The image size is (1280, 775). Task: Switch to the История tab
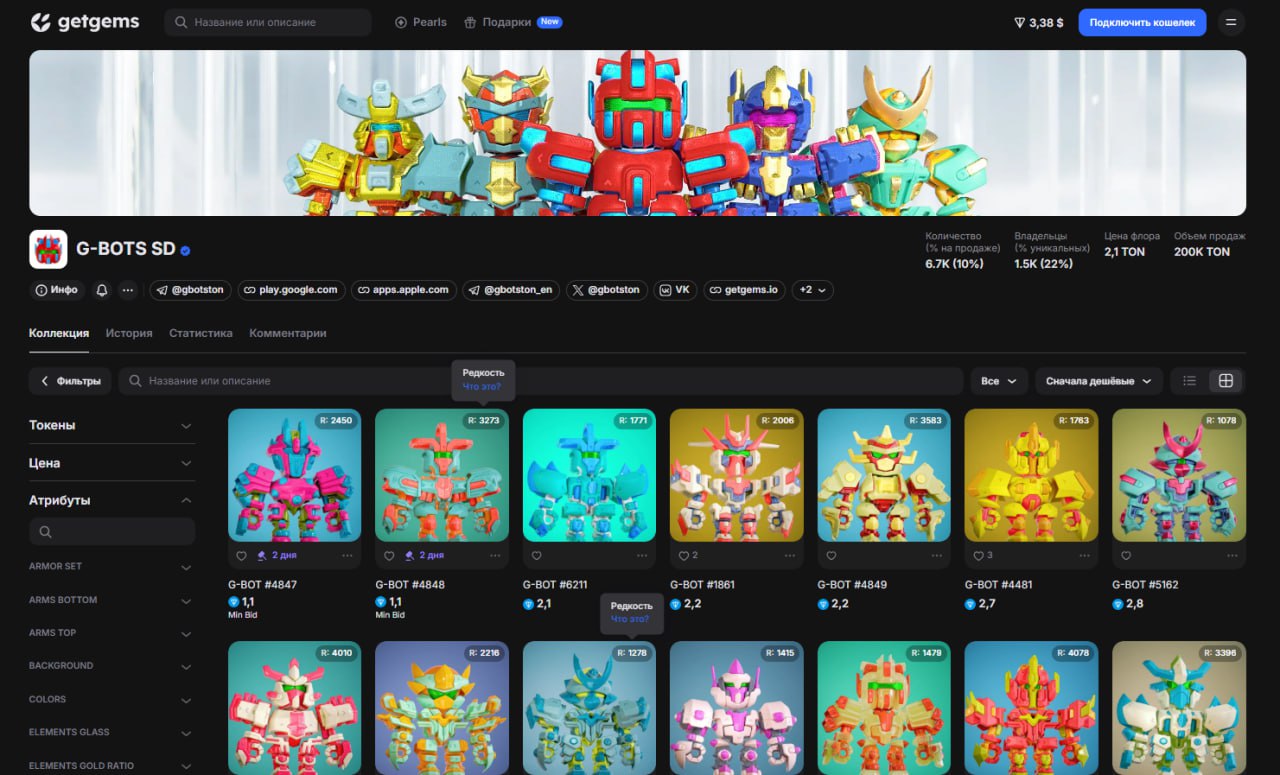pos(129,333)
